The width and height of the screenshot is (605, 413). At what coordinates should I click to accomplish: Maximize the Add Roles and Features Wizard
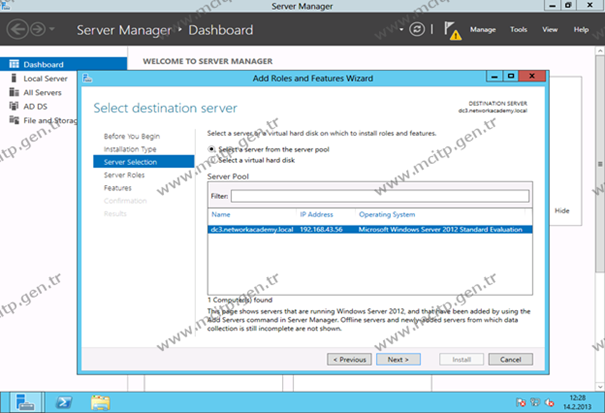click(x=511, y=76)
